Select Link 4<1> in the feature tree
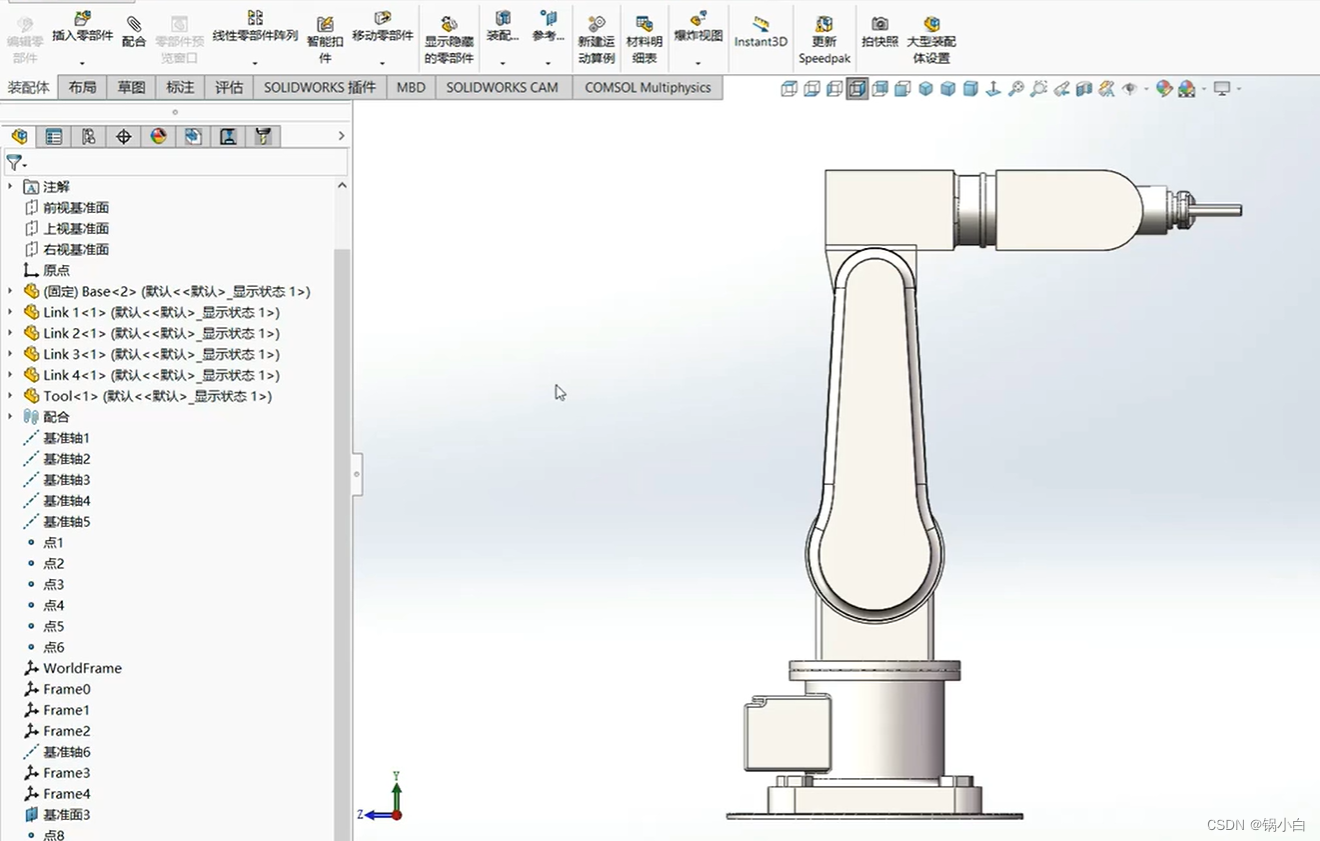 coord(161,375)
